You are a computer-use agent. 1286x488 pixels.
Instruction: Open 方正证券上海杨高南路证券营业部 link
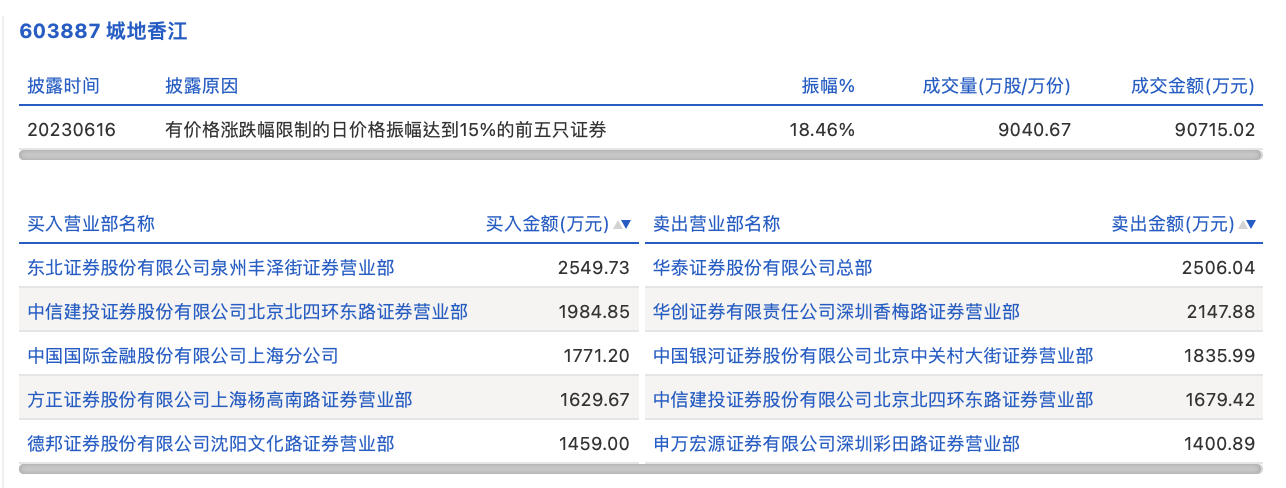[220, 400]
